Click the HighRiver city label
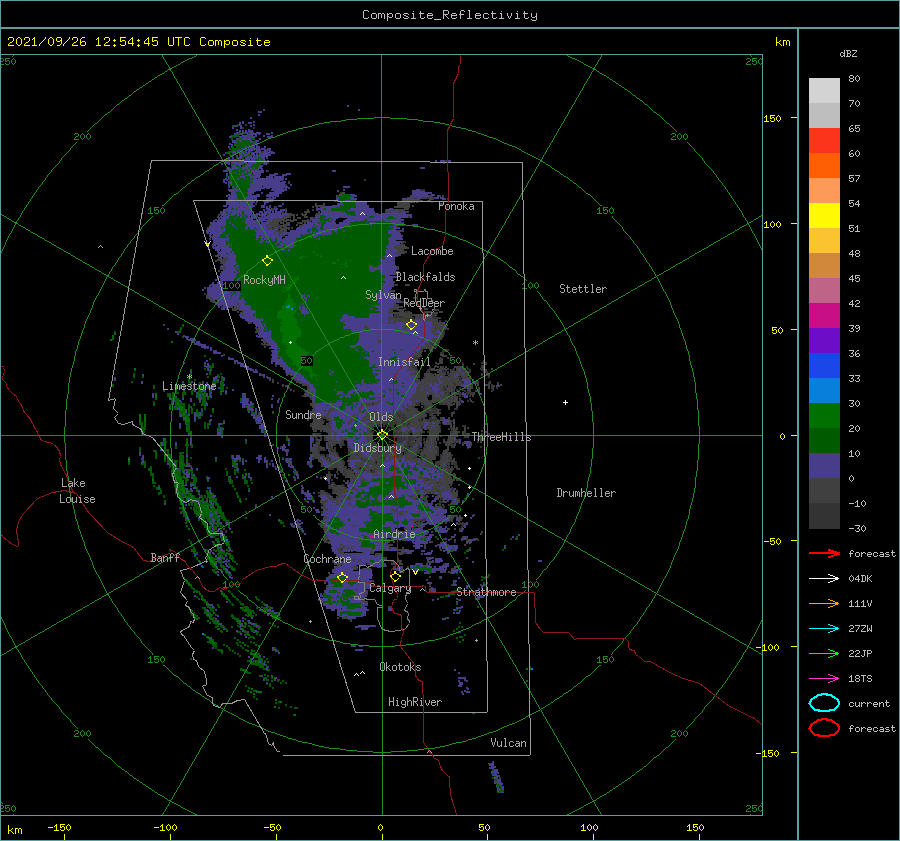900x841 pixels. (x=415, y=702)
